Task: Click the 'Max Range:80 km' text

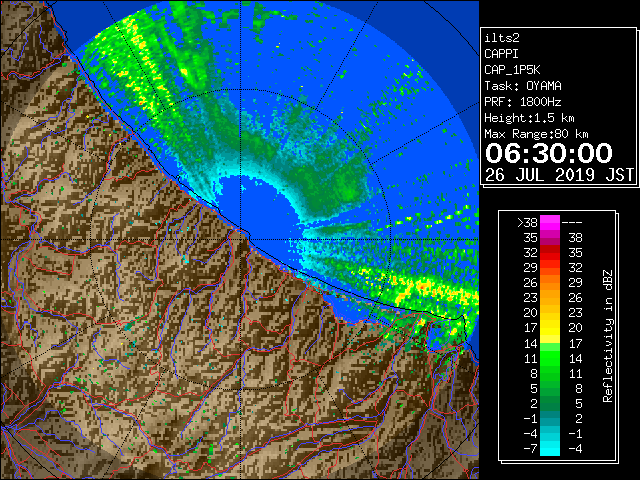Action: click(x=536, y=134)
